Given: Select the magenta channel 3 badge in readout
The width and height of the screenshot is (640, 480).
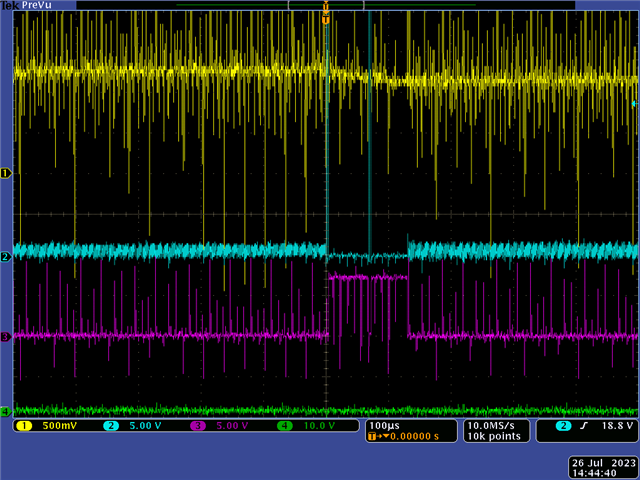Looking at the screenshot, I should pos(198,426).
